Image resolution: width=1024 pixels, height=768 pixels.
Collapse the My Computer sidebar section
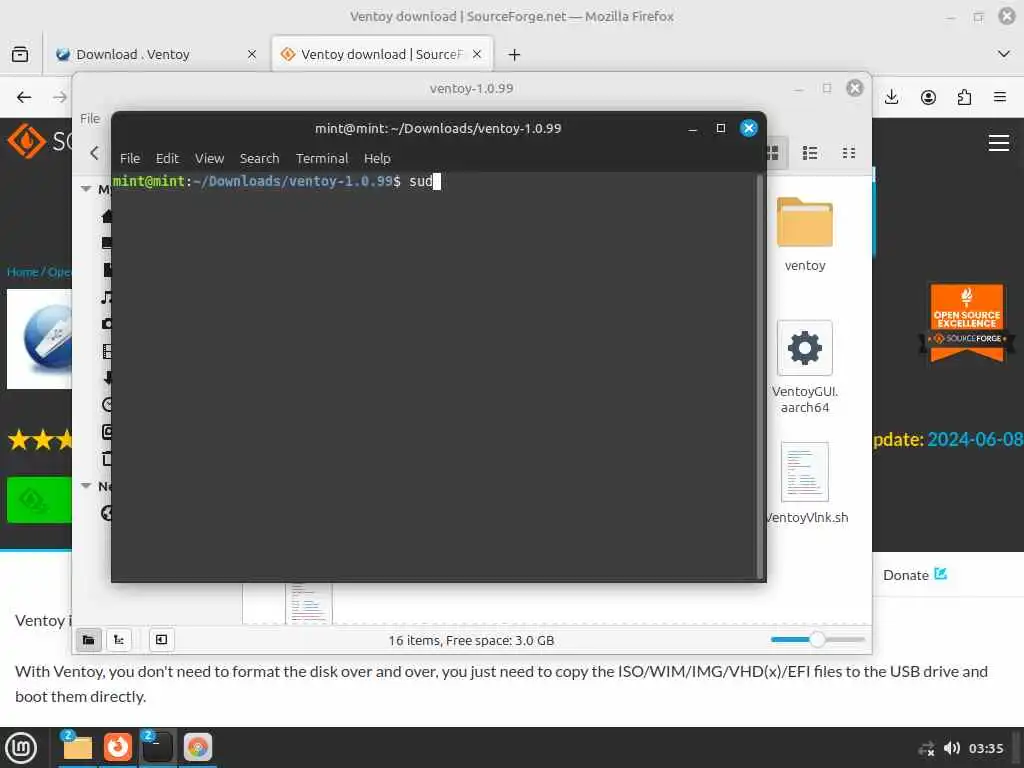[86, 189]
